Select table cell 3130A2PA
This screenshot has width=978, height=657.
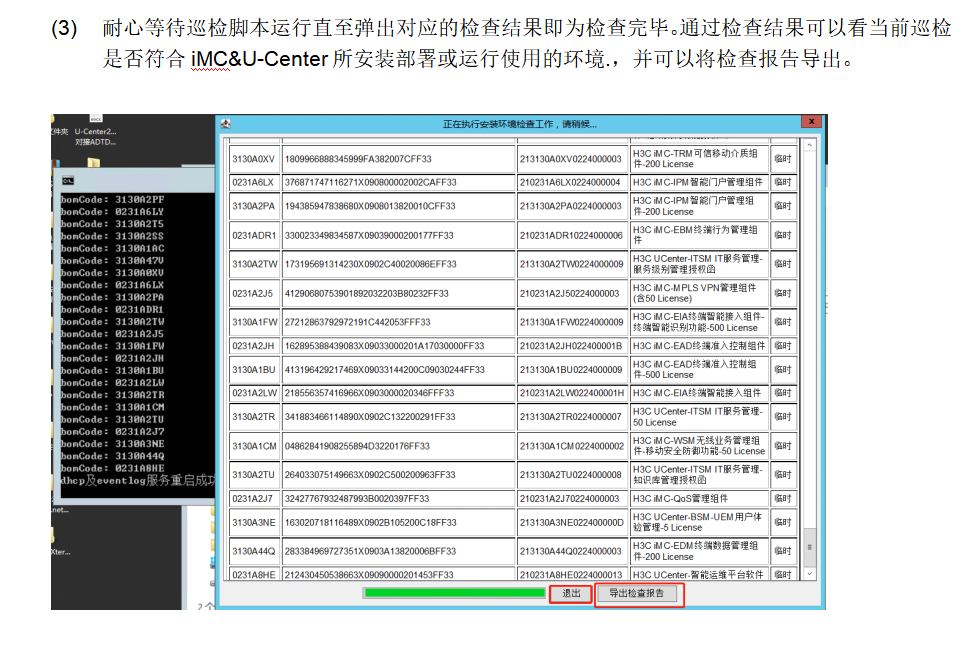click(254, 206)
